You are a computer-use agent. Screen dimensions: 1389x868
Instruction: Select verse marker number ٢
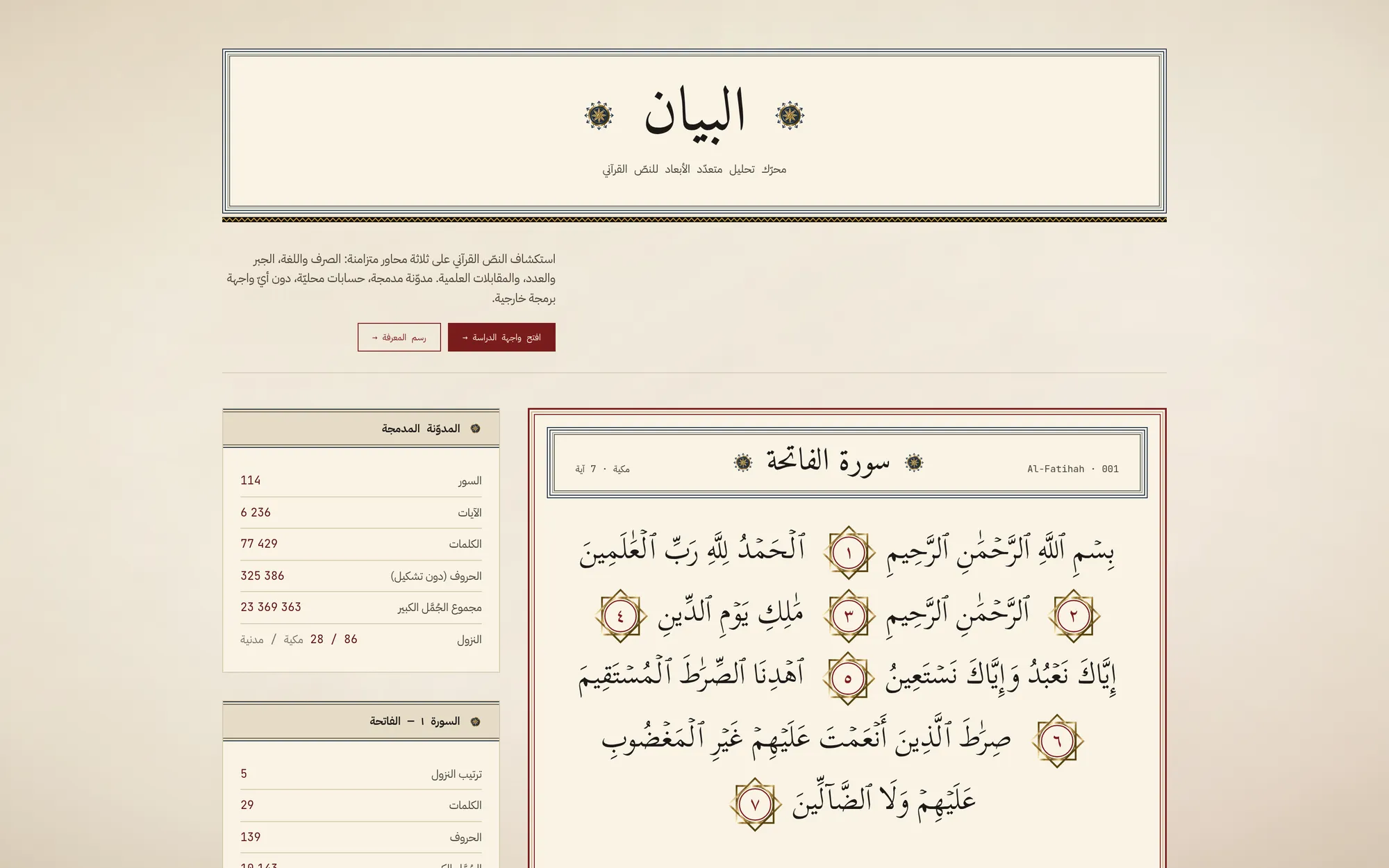[x=1074, y=616]
